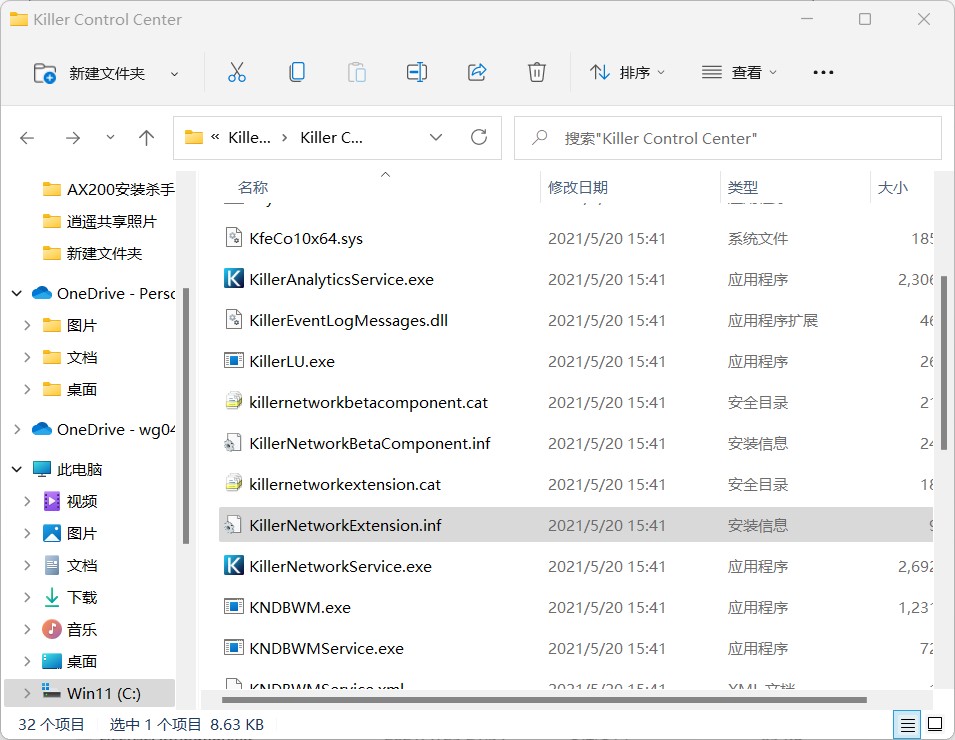Sort by the 名称 column header

253,188
